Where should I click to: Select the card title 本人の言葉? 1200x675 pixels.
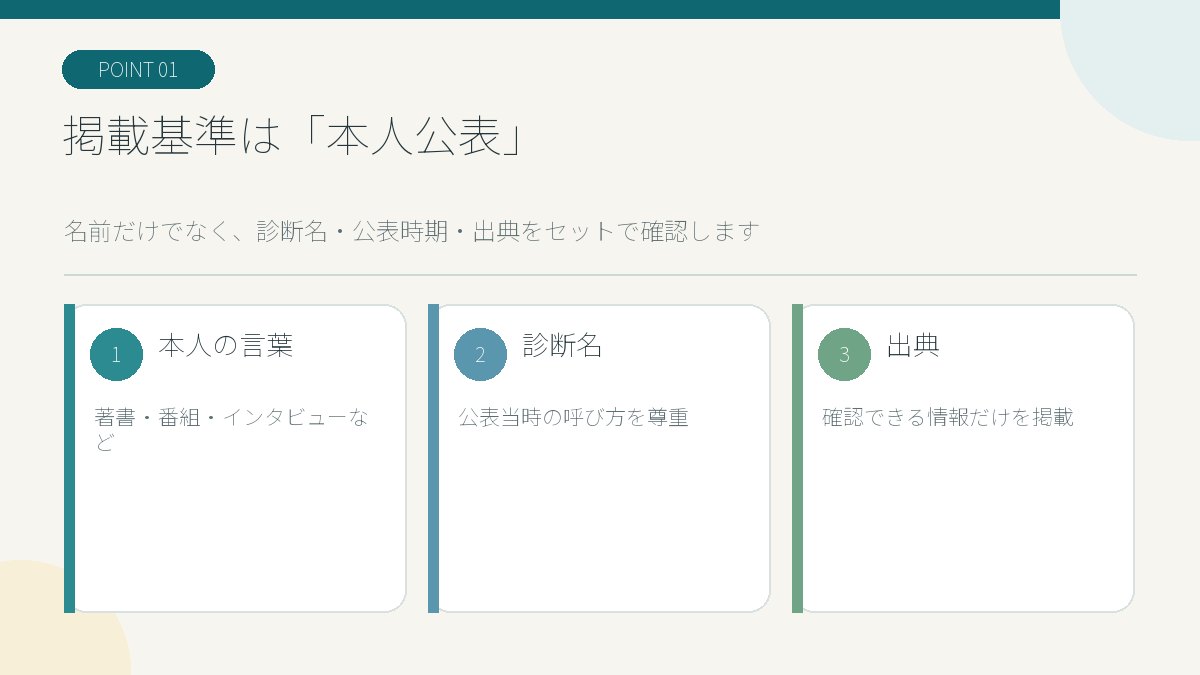(226, 346)
